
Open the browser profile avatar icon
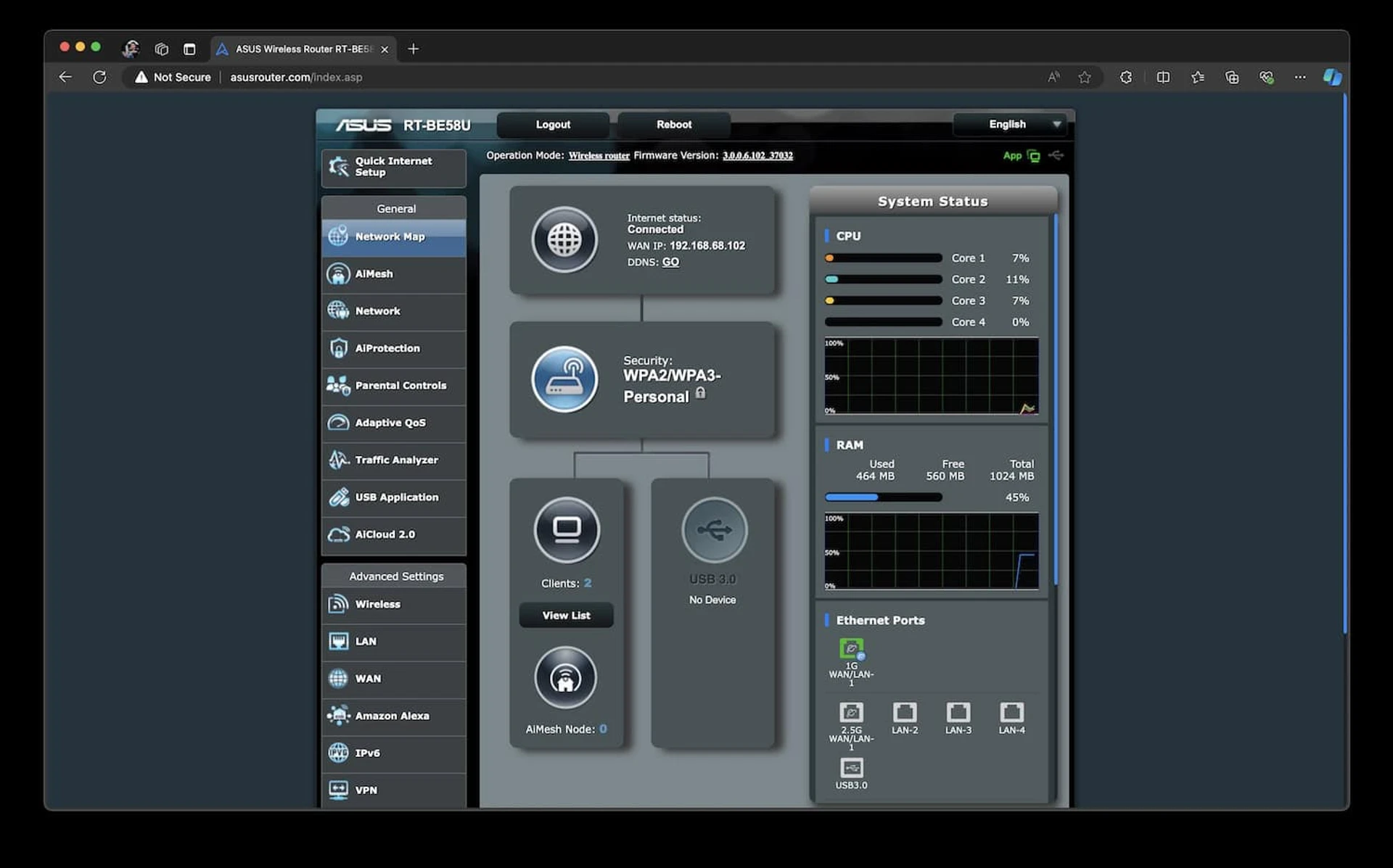click(x=131, y=49)
